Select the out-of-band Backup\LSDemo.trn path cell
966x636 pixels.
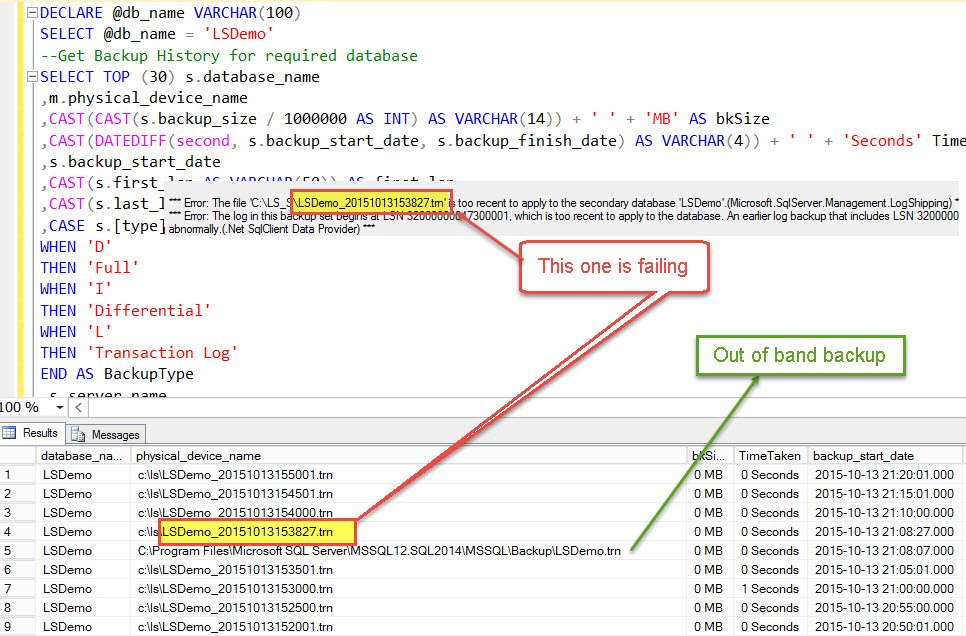point(379,551)
